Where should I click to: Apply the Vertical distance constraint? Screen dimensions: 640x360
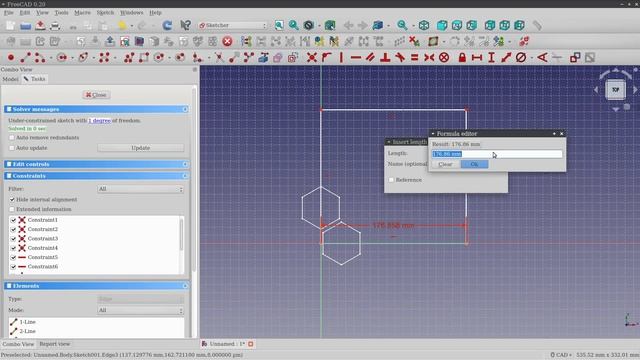[491, 58]
